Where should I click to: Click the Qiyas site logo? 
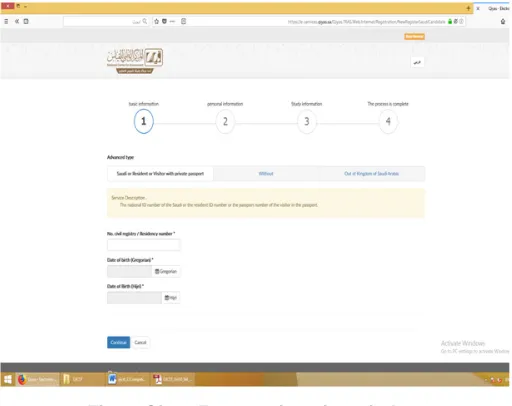tap(135, 61)
